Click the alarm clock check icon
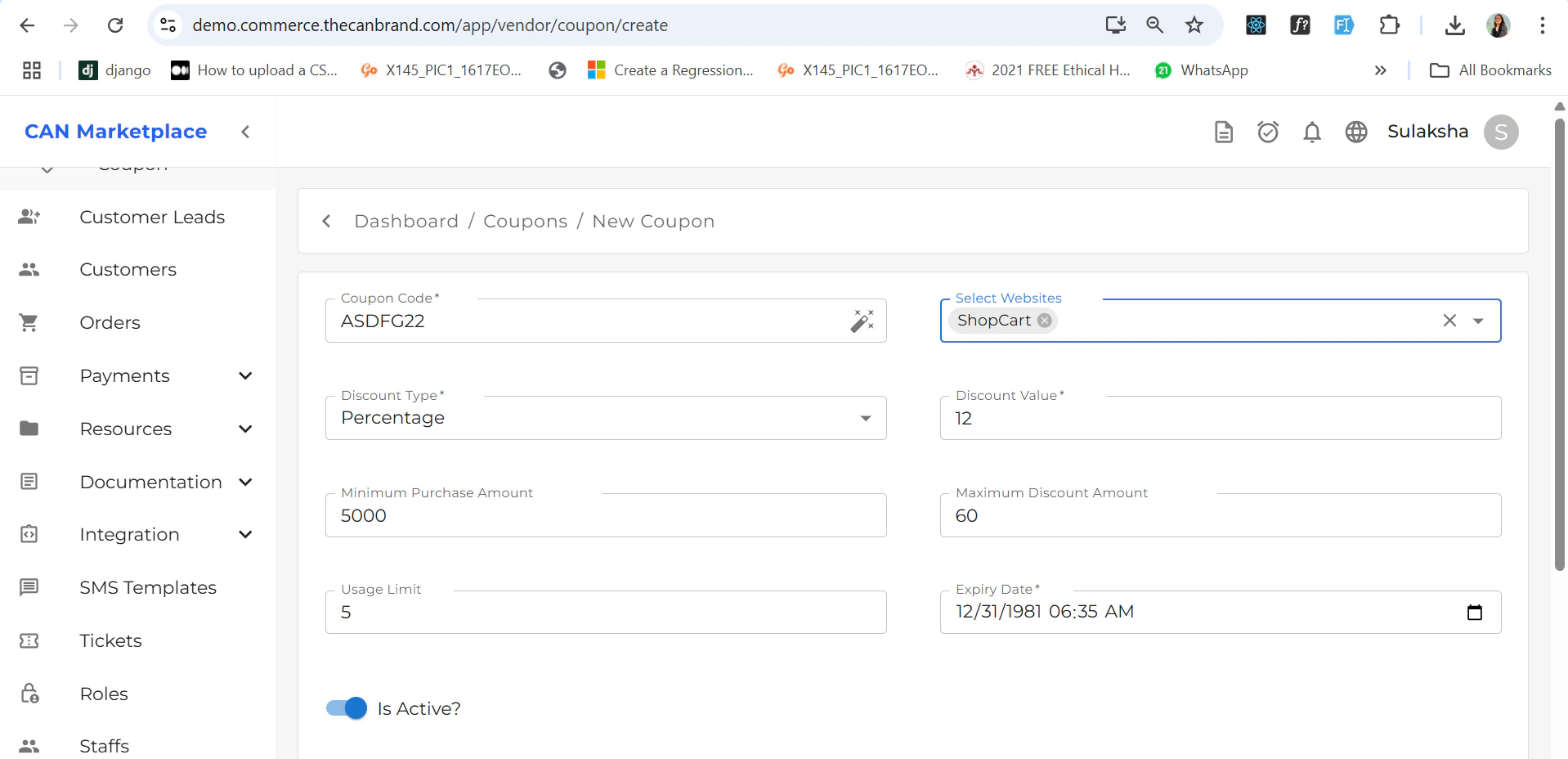Screen dimensions: 1568x759 (1267, 132)
